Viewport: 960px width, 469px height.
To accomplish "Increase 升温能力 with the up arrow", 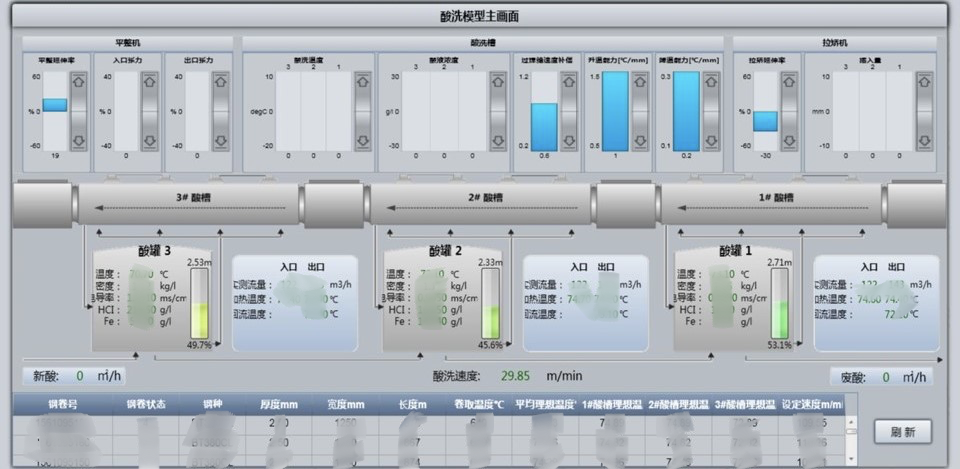I will pos(640,81).
